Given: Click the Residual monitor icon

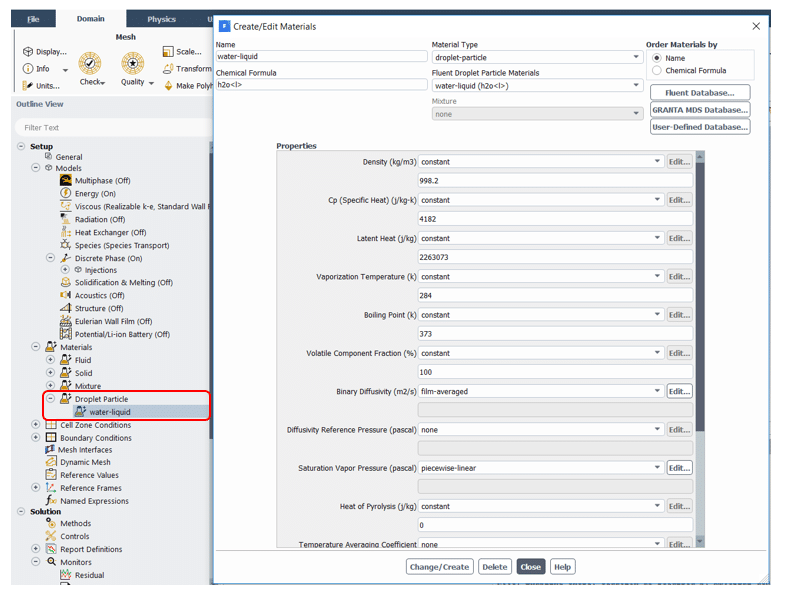Looking at the screenshot, I should point(66,576).
